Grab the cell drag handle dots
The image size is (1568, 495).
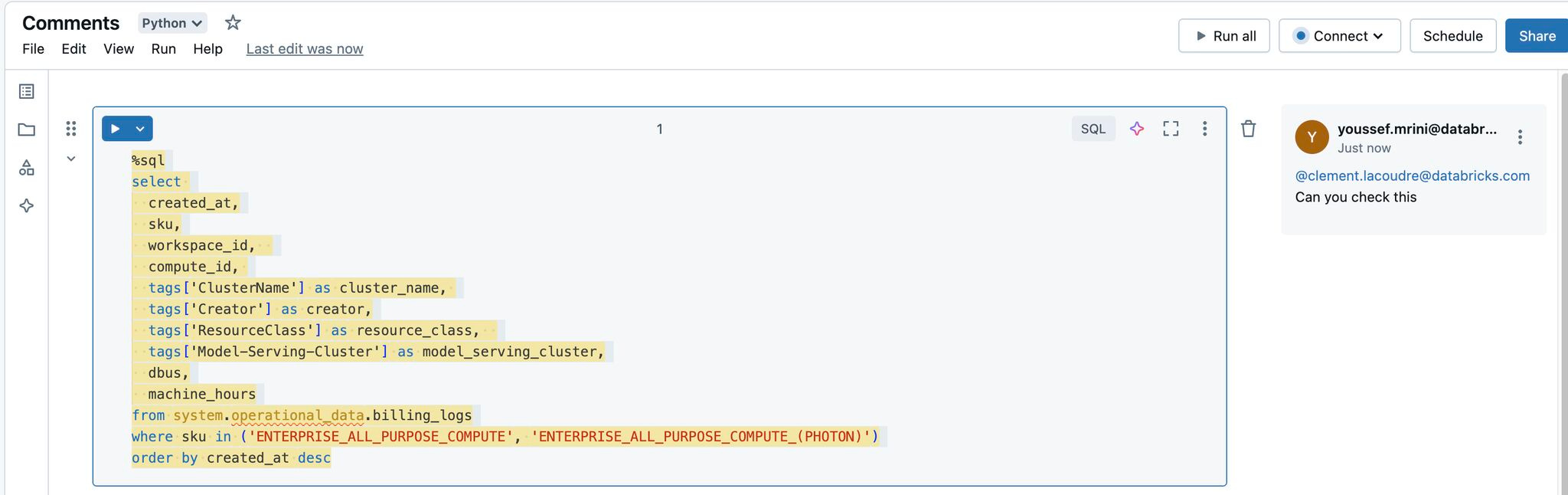tap(71, 129)
